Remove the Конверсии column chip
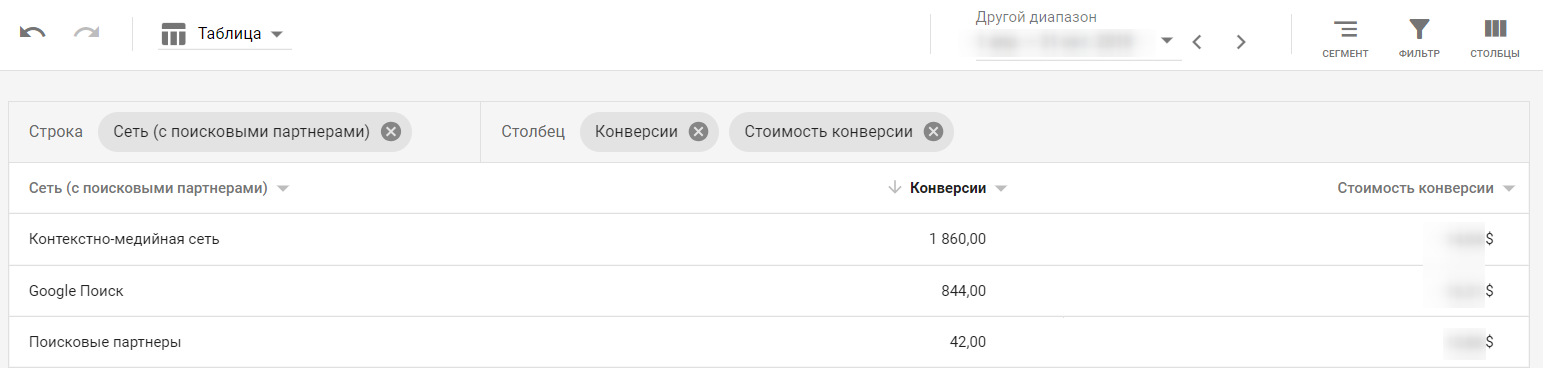Viewport: 1543px width, 368px height. [x=698, y=131]
